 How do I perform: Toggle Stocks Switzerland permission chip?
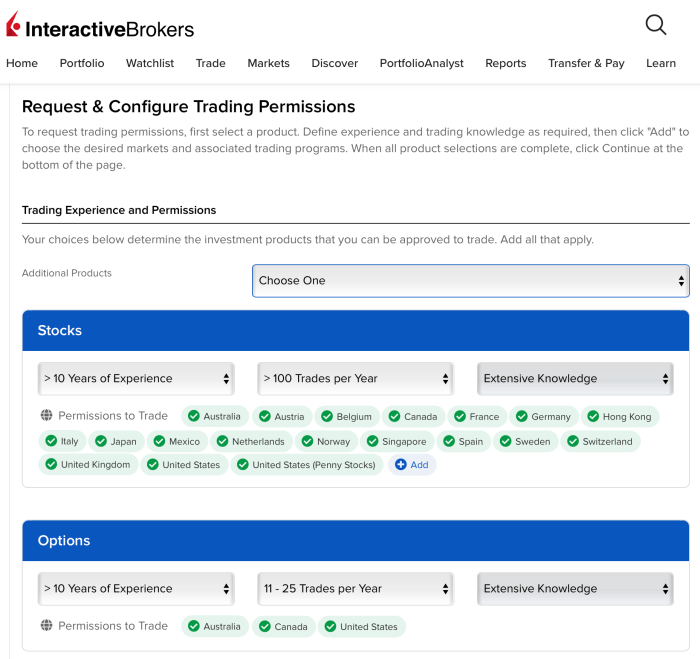pyautogui.click(x=600, y=442)
